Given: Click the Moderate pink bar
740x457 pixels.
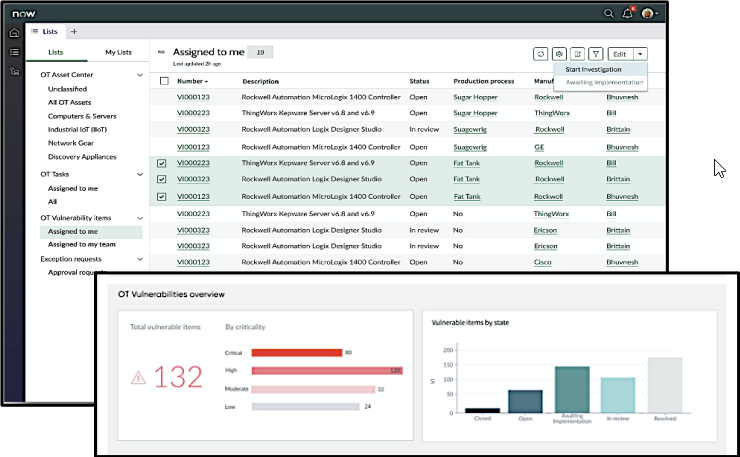Looking at the screenshot, I should (x=313, y=389).
